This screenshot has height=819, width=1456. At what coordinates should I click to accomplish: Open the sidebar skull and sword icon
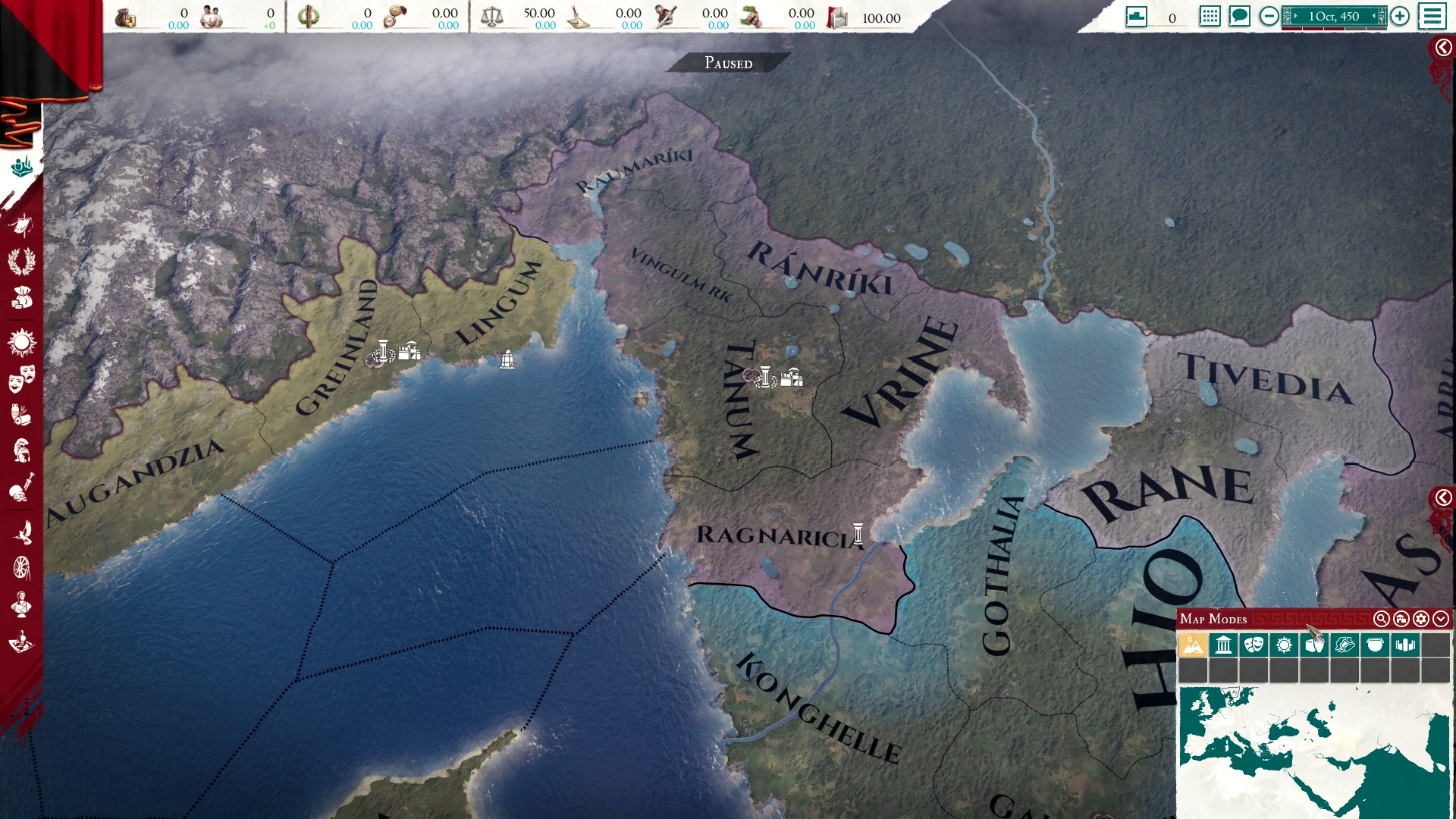[21, 488]
